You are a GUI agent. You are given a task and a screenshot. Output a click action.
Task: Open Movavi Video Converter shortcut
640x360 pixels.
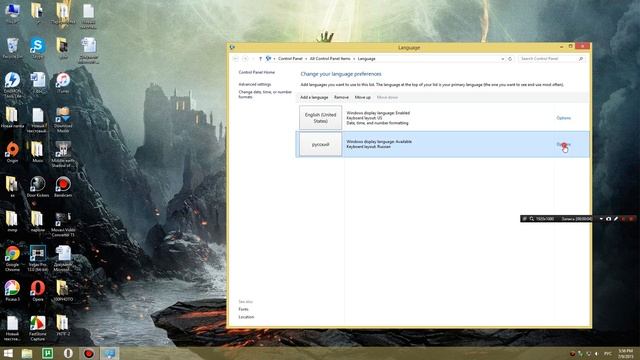pos(63,224)
